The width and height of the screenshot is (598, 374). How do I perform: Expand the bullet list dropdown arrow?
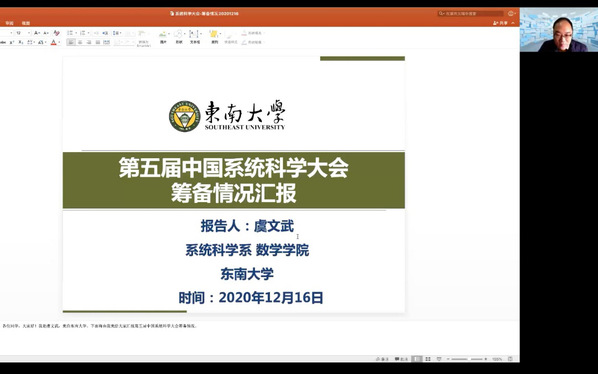(76, 33)
